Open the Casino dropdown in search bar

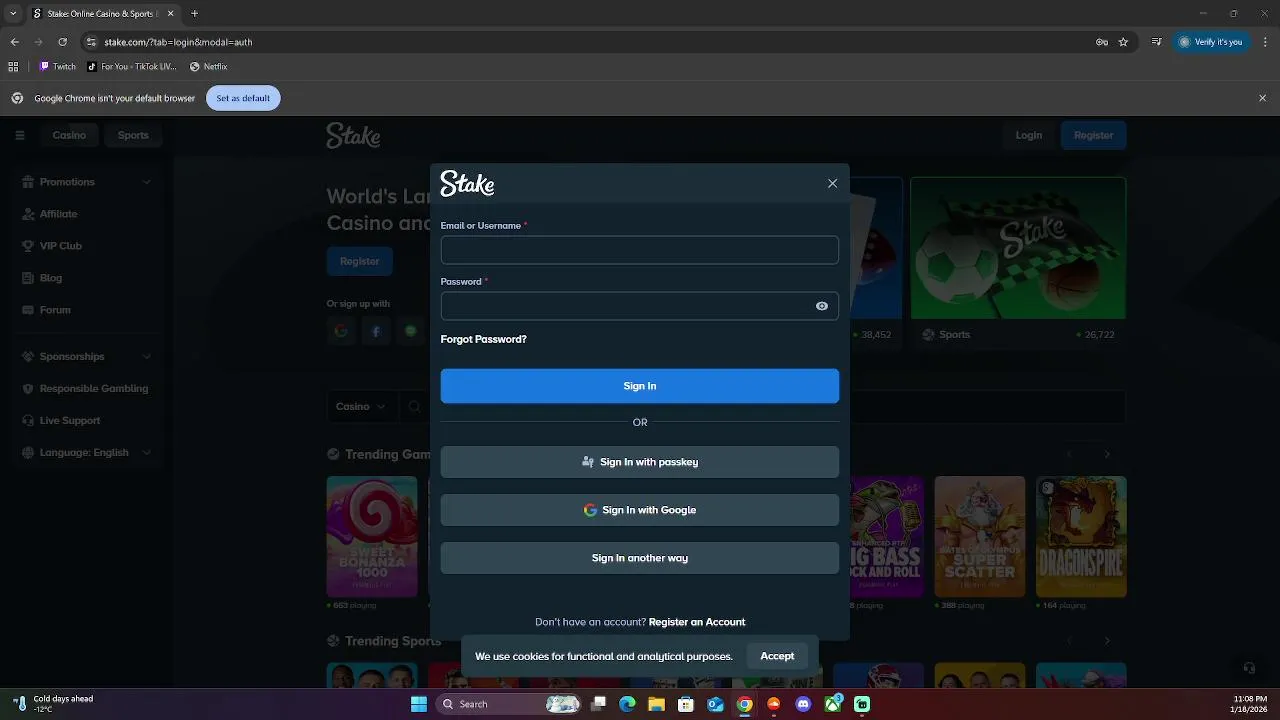pos(360,406)
